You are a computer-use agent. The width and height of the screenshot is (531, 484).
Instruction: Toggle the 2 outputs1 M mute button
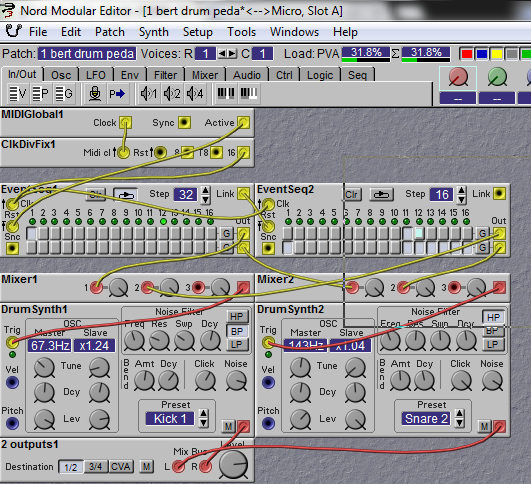click(146, 466)
